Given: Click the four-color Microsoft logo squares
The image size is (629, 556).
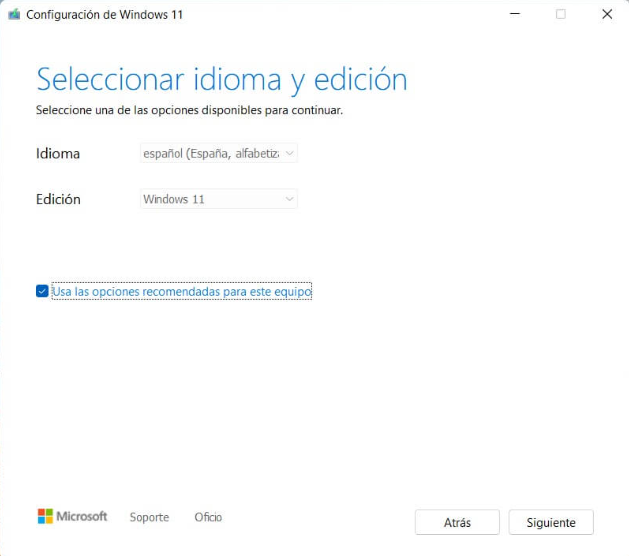Looking at the screenshot, I should click(45, 516).
